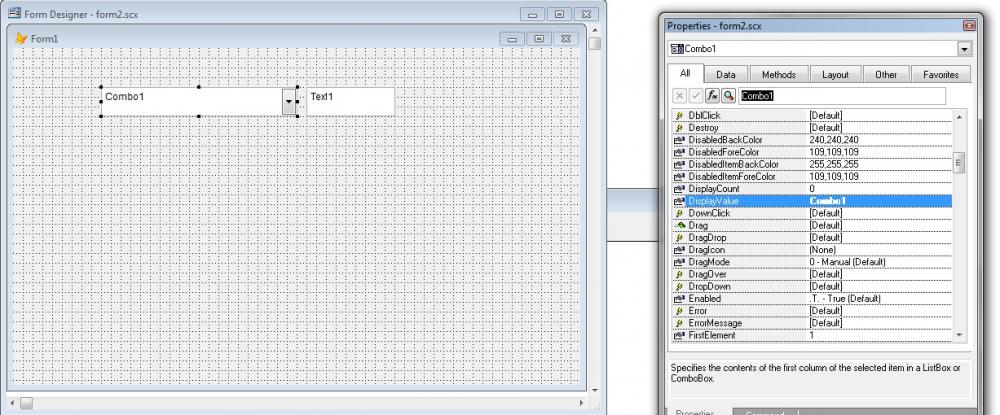Click Form Designer vertical scroll up arrow

(x=595, y=30)
